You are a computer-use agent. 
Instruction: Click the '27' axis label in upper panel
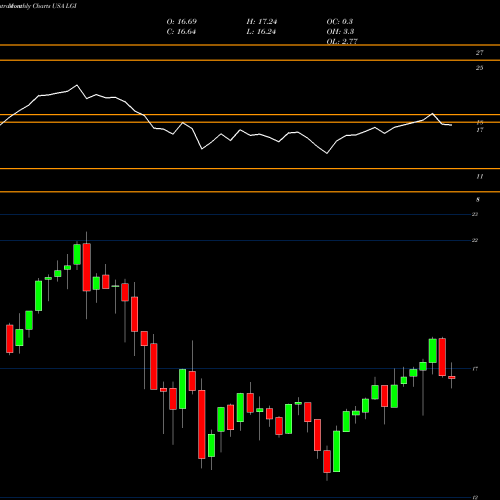[x=479, y=53]
